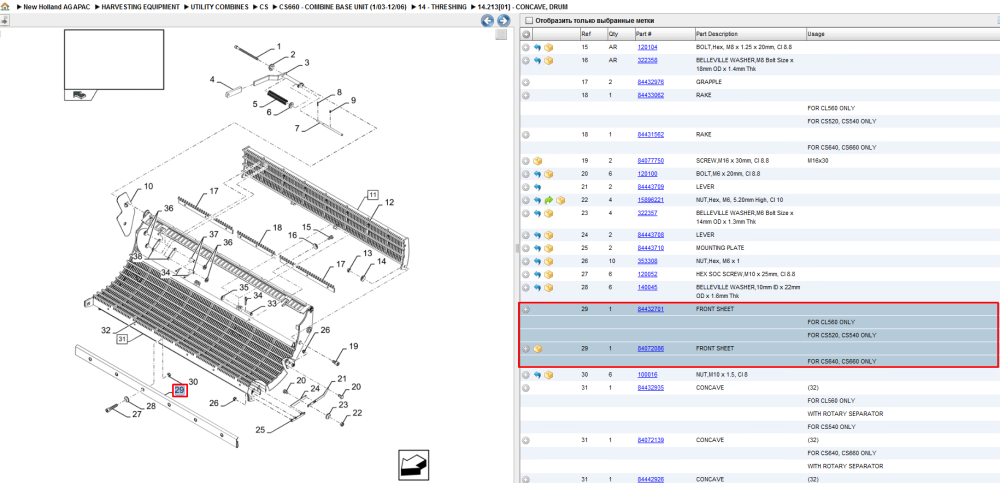Select FOR CS640, CS660 ONLY under FRONT SHEET
The image size is (1000, 483).
[x=842, y=362]
